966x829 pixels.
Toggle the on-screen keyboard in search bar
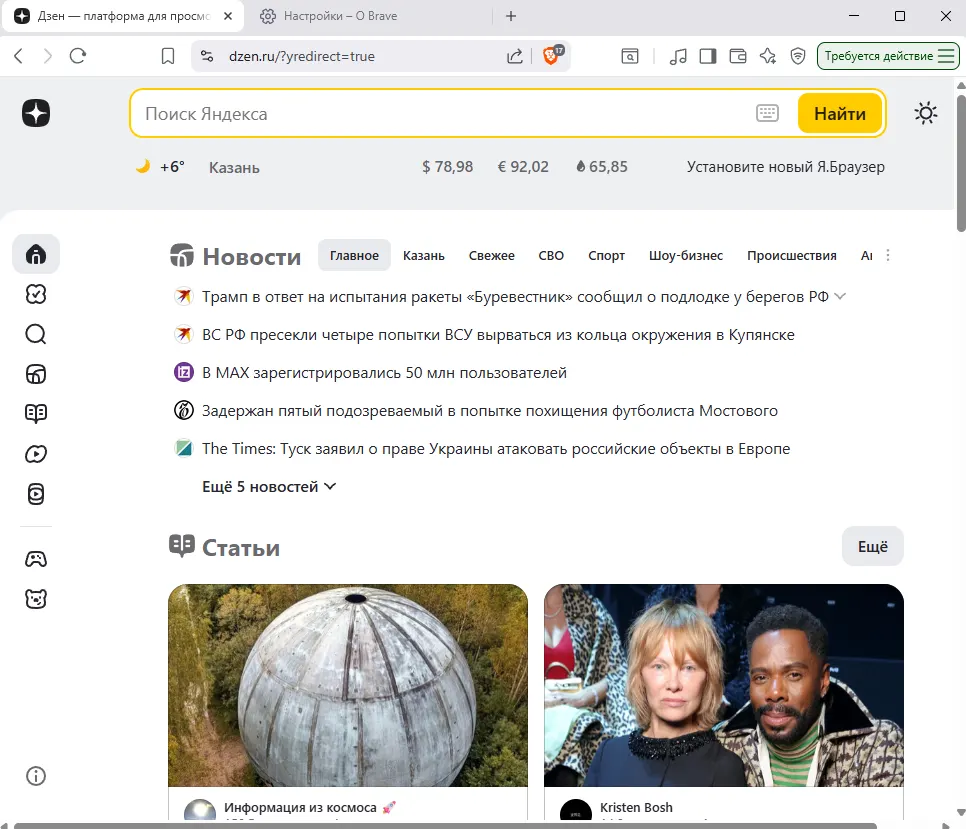[x=767, y=113]
